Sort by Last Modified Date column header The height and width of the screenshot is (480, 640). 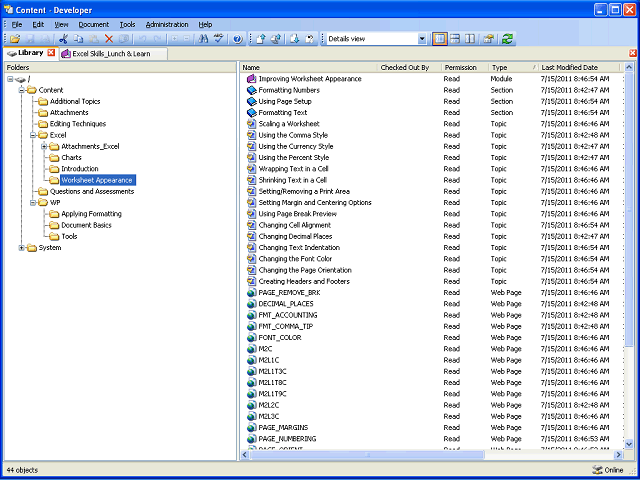tap(579, 68)
